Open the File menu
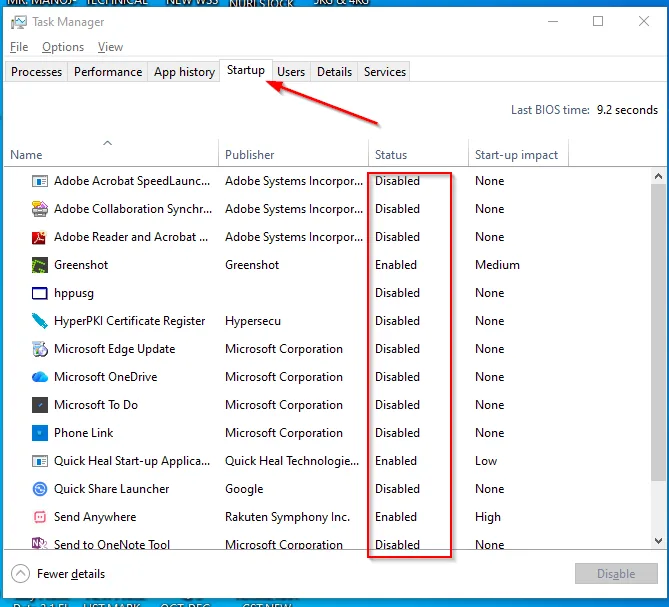 [x=19, y=47]
